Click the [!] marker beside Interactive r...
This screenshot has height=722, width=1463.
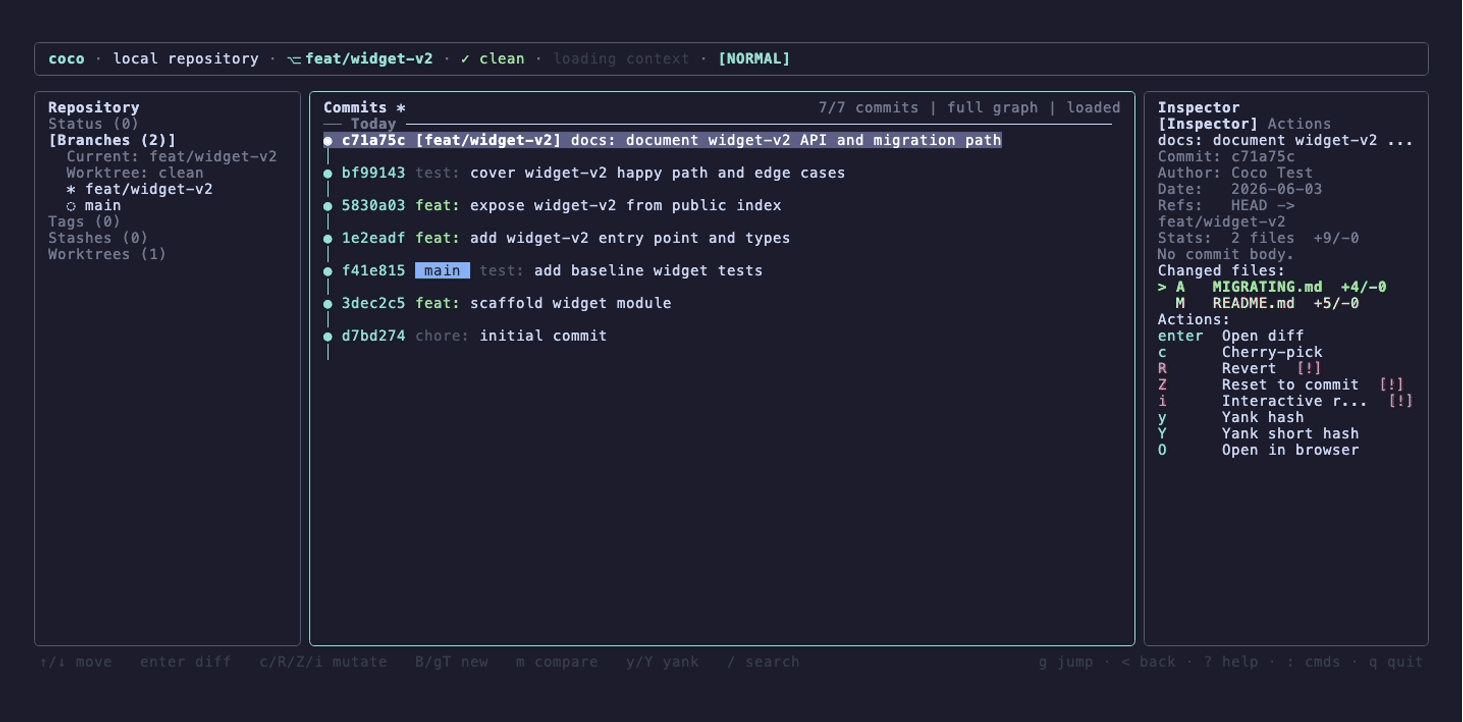click(x=1400, y=401)
